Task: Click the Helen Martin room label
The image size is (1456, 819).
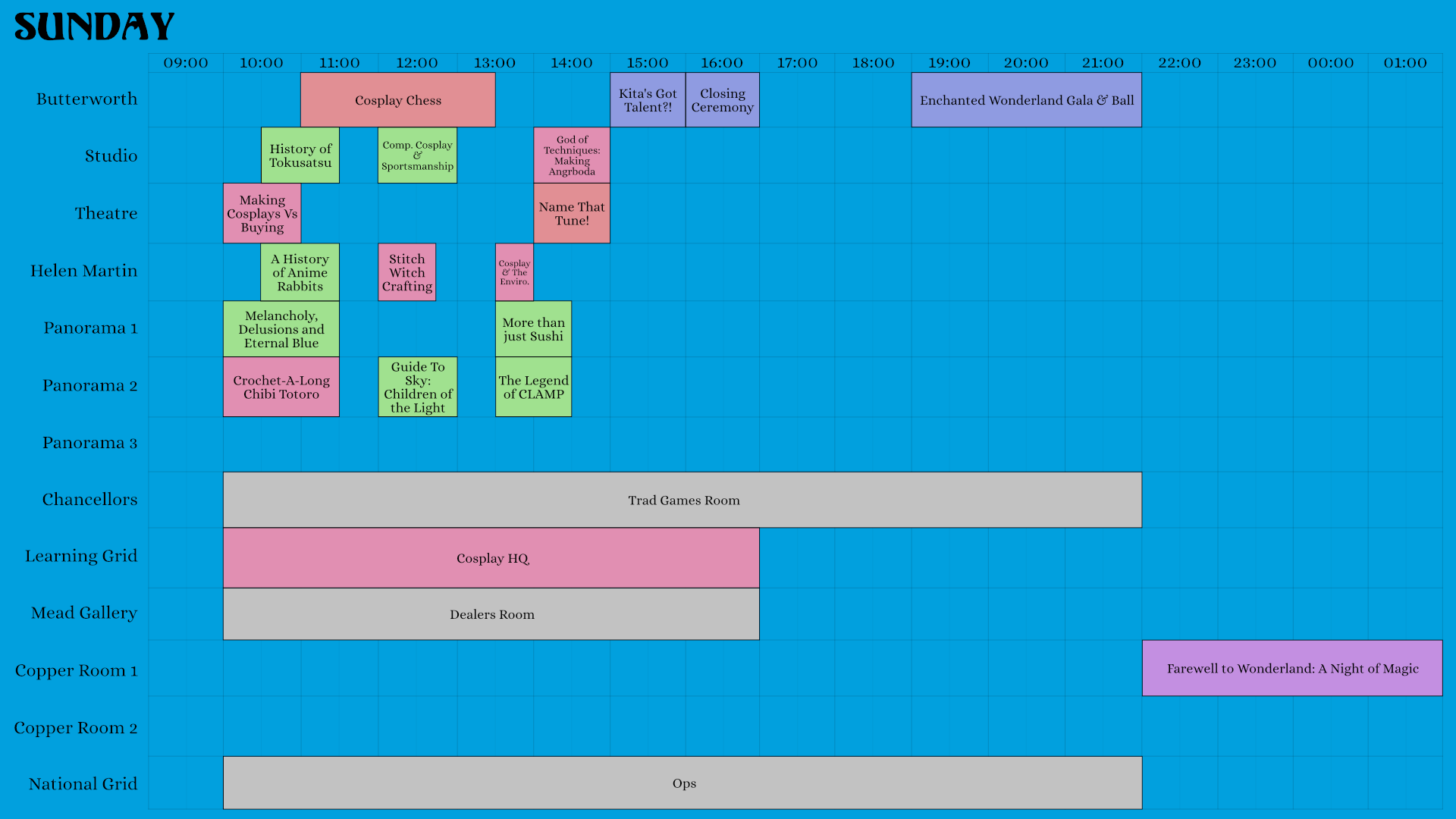Action: [84, 271]
